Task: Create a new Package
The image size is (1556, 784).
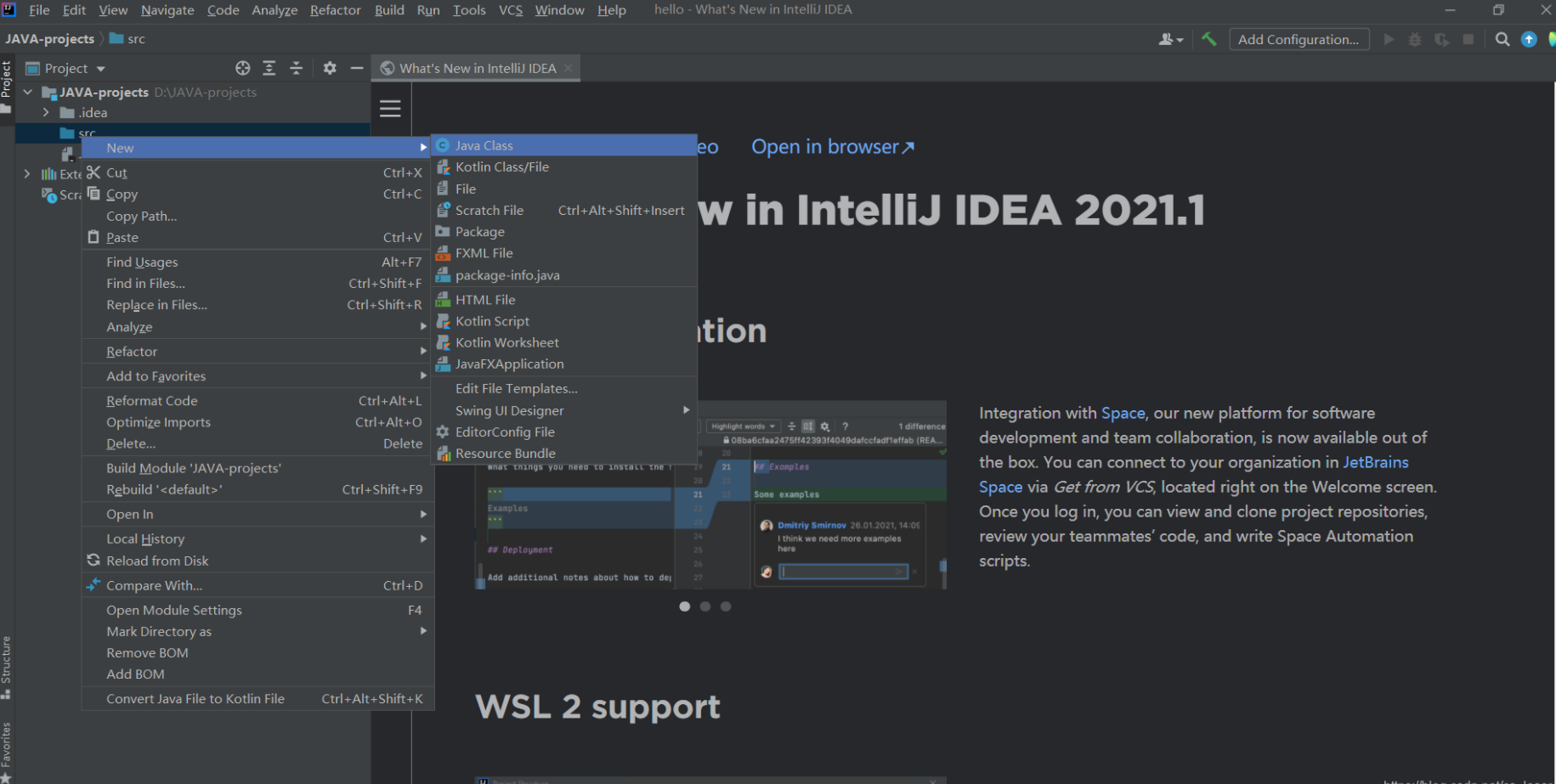Action: pyautogui.click(x=564, y=232)
